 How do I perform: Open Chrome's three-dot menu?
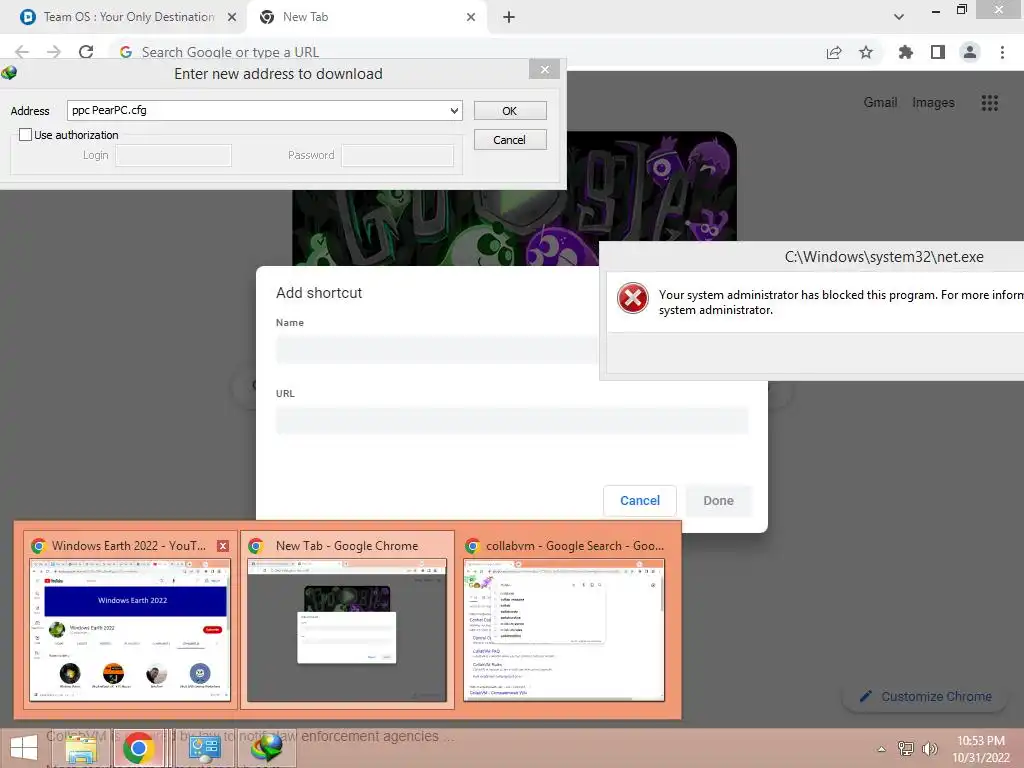1002,52
